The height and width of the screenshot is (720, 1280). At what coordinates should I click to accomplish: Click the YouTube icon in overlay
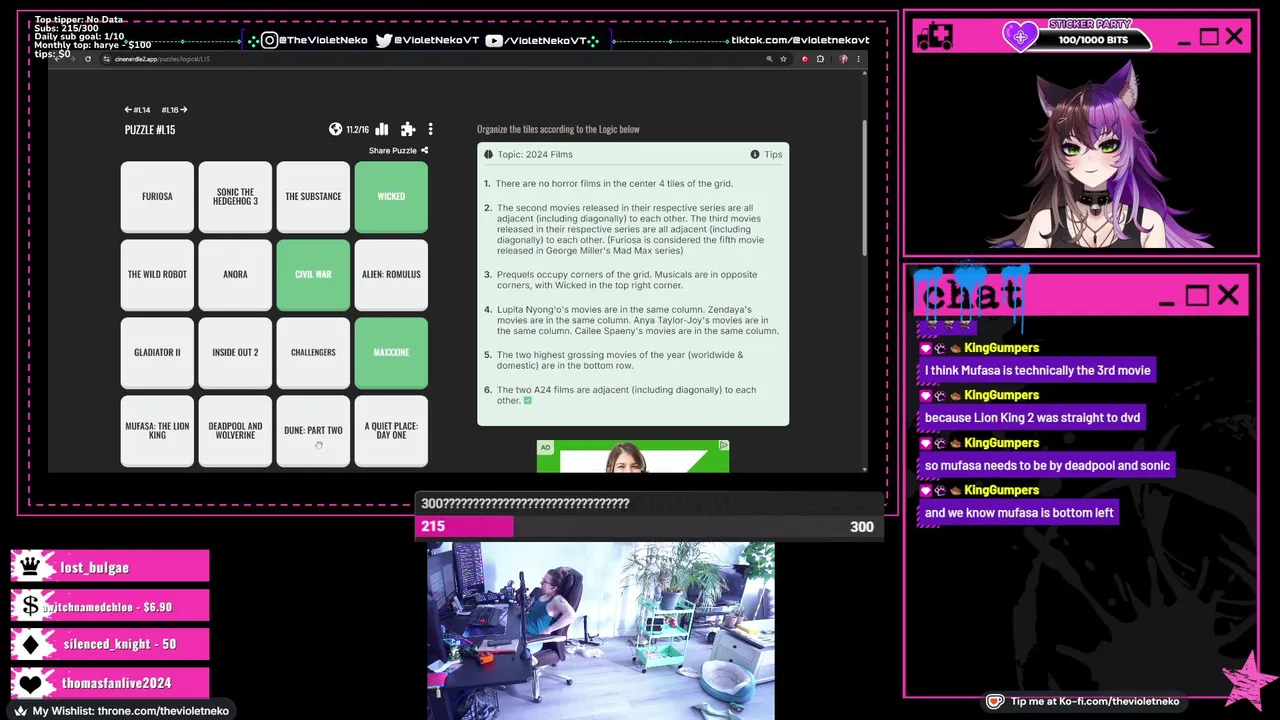point(494,40)
